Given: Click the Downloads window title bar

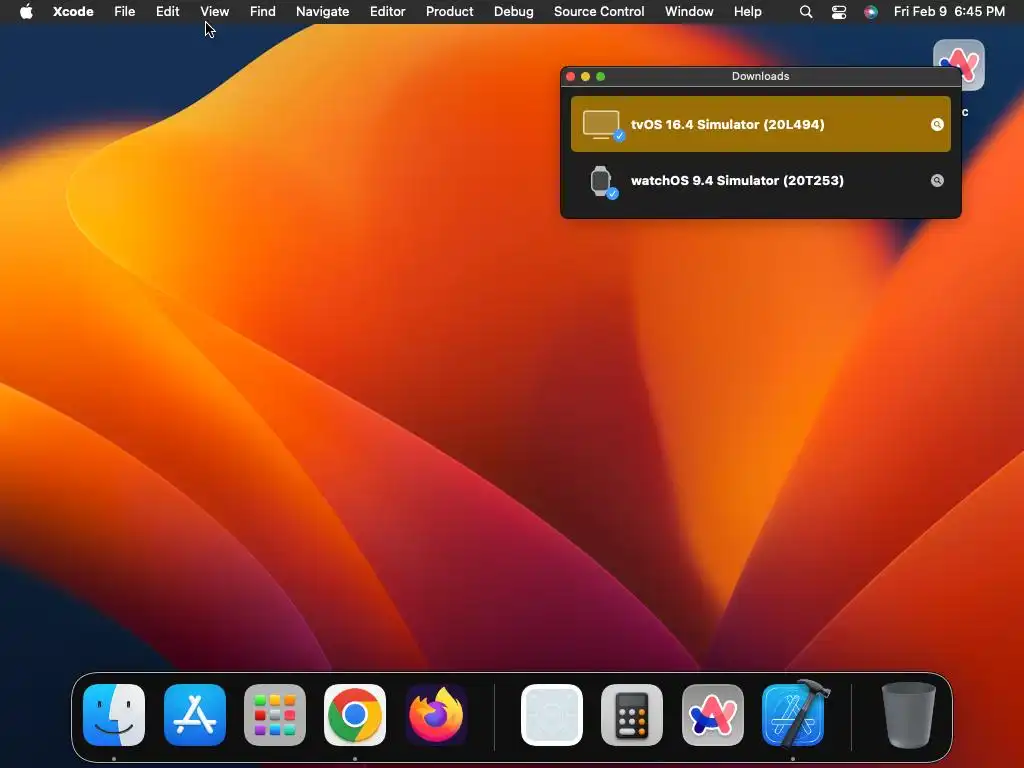Looking at the screenshot, I should click(x=760, y=76).
